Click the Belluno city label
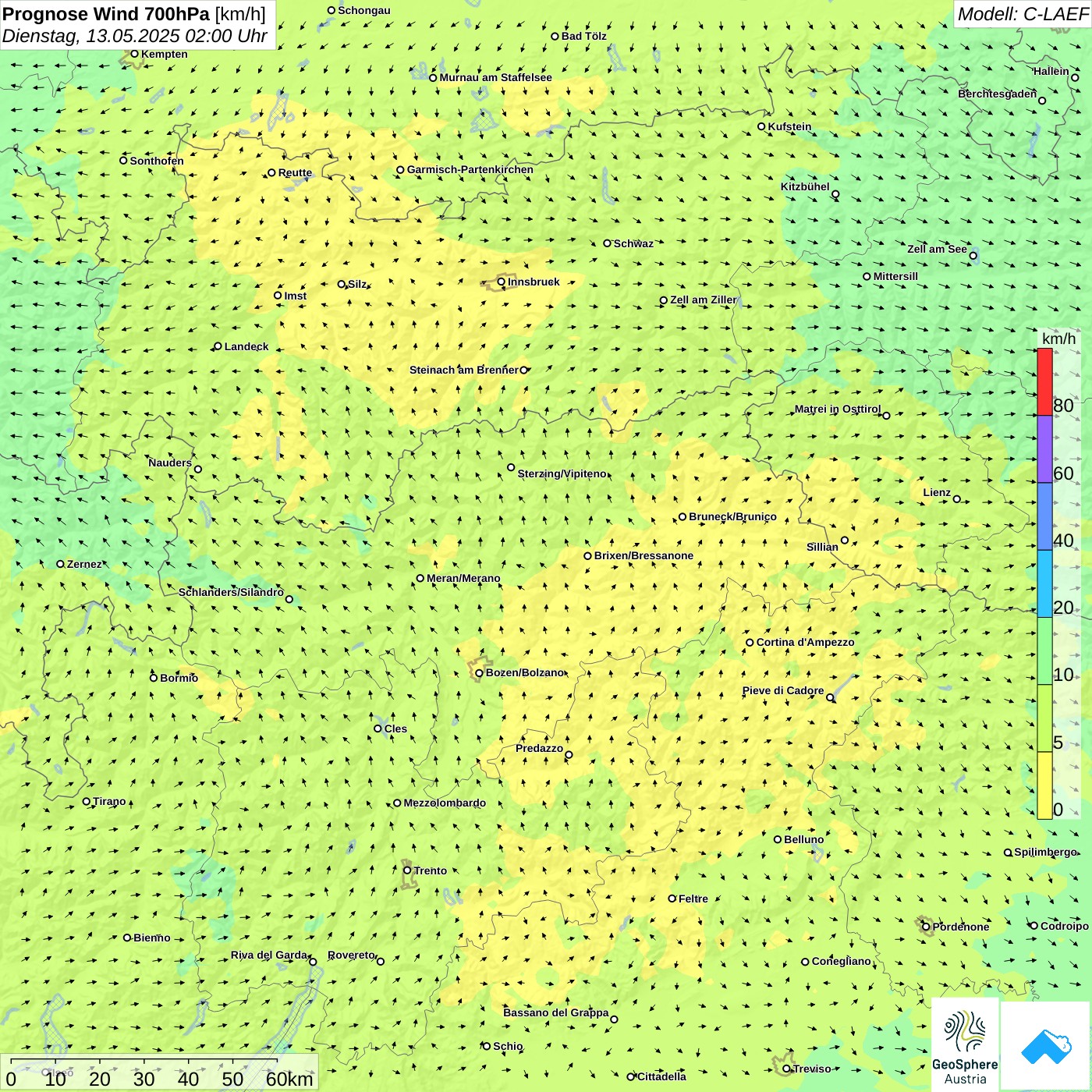Viewport: 1092px width, 1092px height. (x=803, y=839)
